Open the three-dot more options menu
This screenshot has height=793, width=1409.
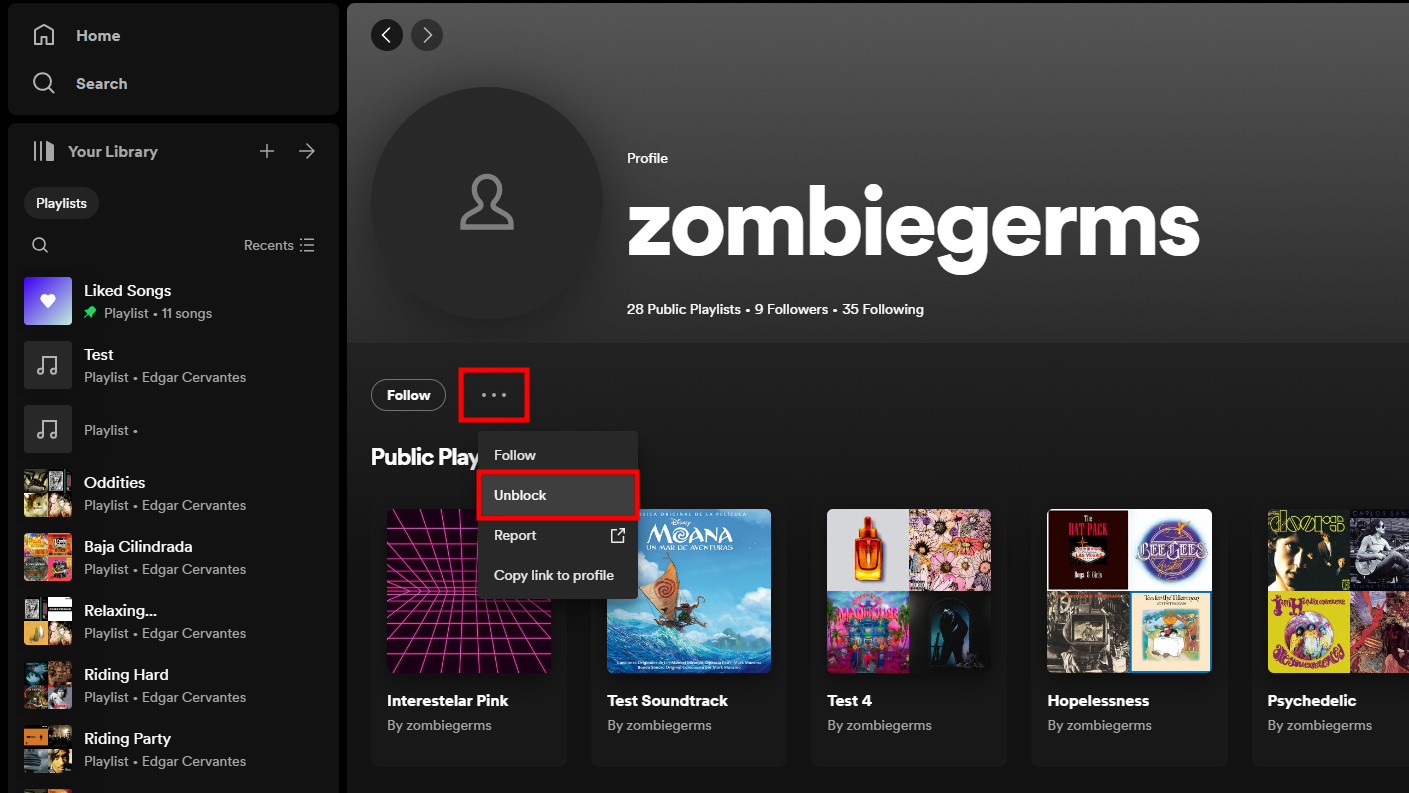(x=494, y=395)
